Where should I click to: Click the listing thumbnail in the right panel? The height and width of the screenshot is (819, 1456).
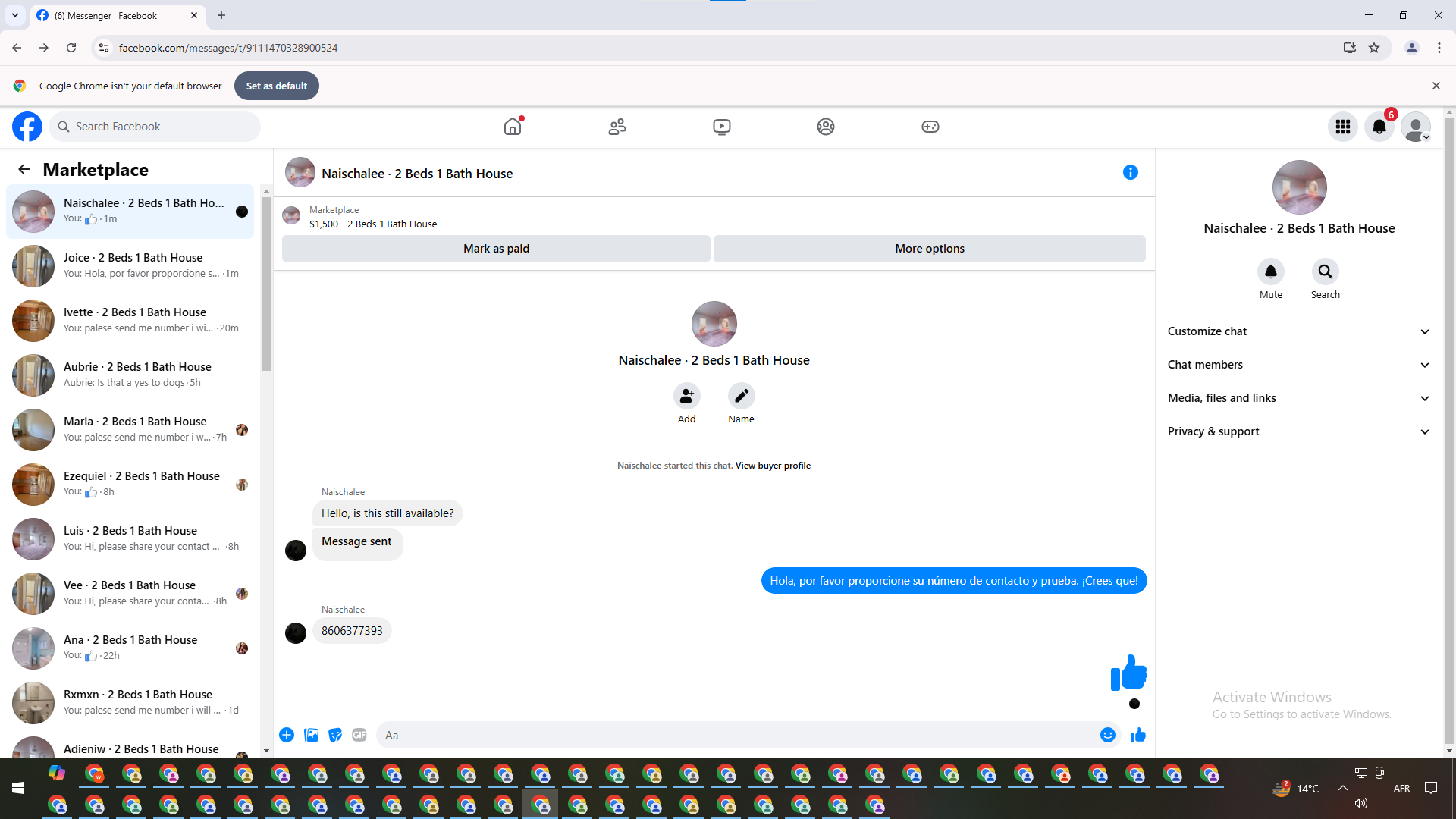coord(1299,187)
